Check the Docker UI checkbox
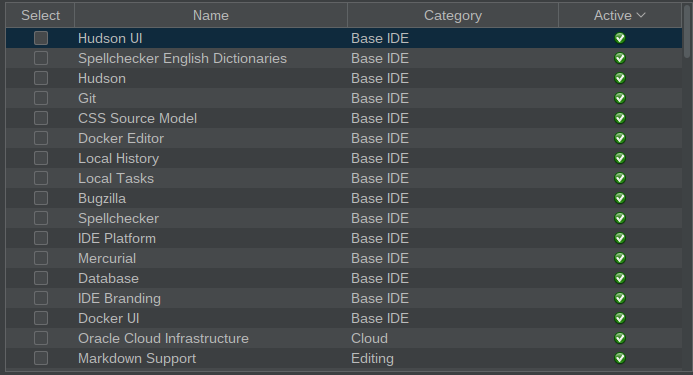 coord(41,318)
